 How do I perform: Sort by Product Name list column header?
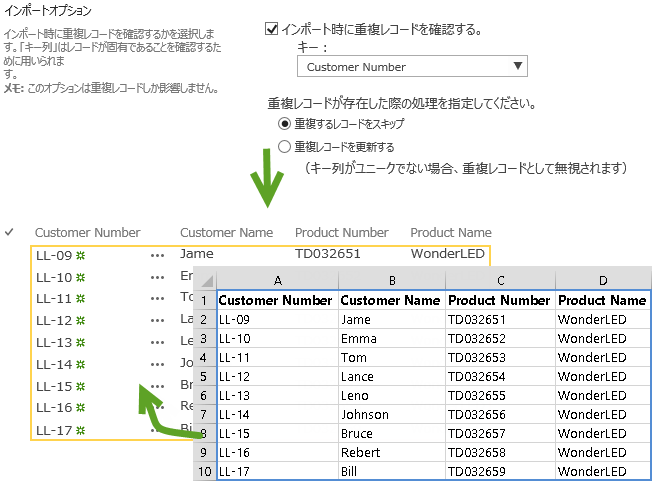coord(451,232)
